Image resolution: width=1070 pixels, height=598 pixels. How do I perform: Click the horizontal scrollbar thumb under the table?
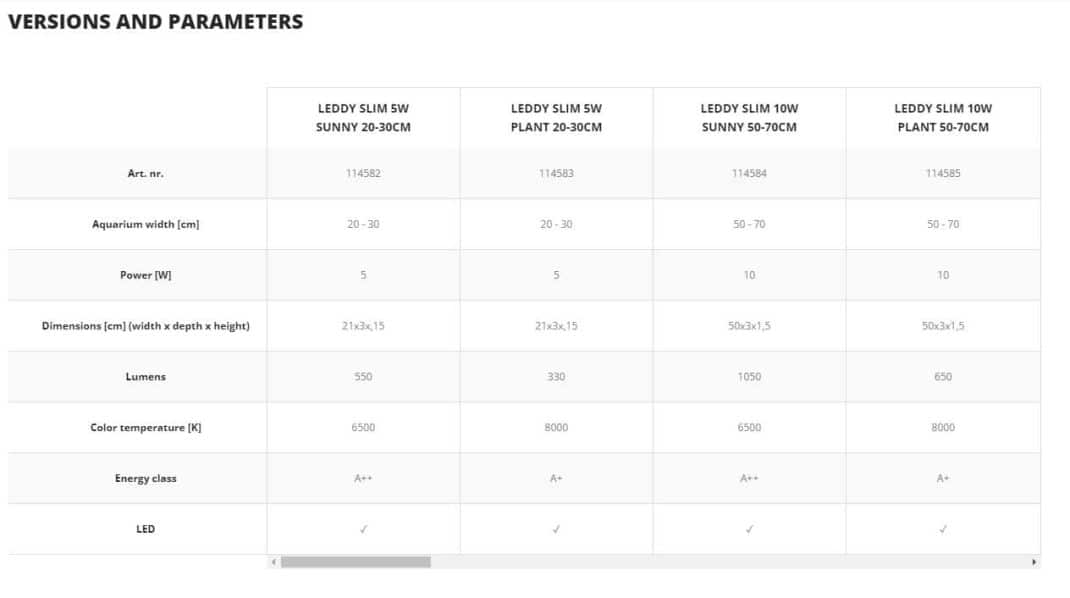[x=355, y=562]
